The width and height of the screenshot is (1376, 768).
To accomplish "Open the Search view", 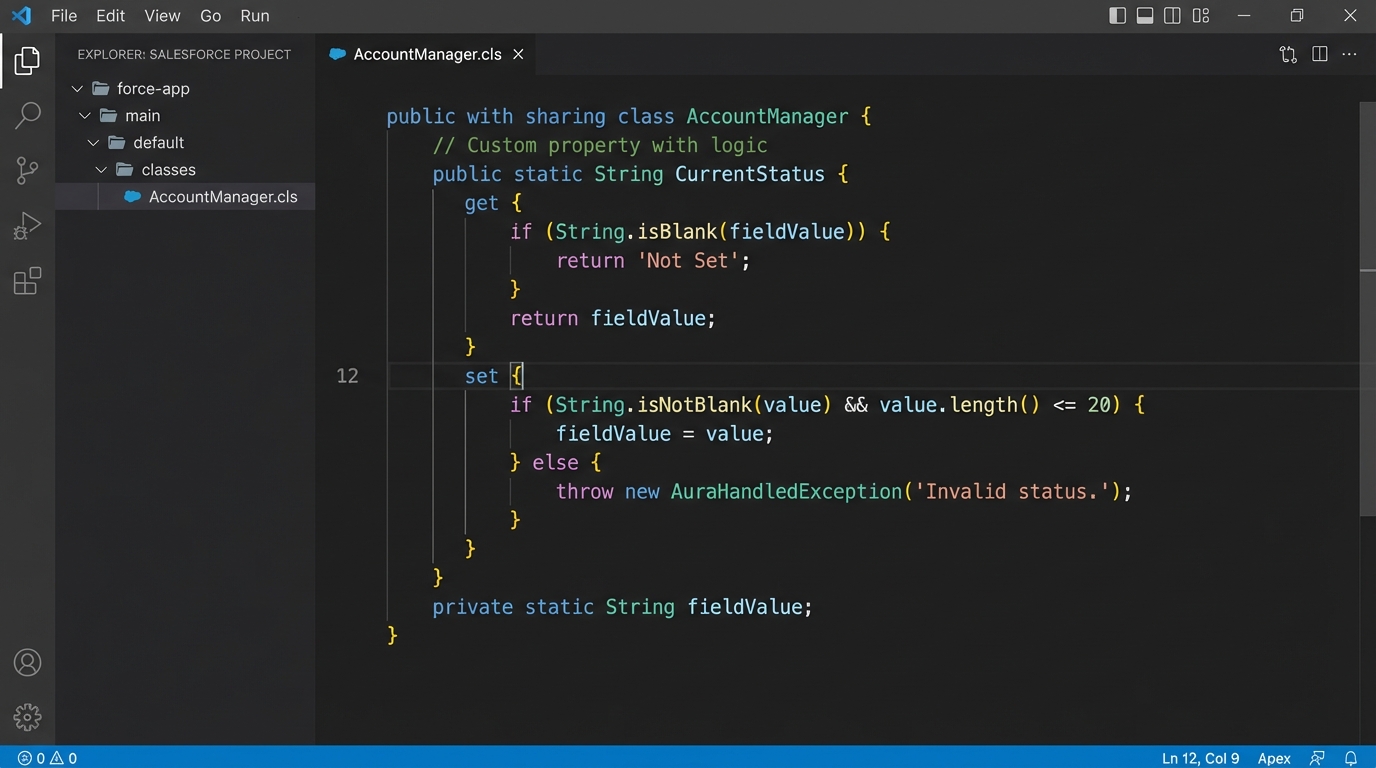I will coord(27,116).
